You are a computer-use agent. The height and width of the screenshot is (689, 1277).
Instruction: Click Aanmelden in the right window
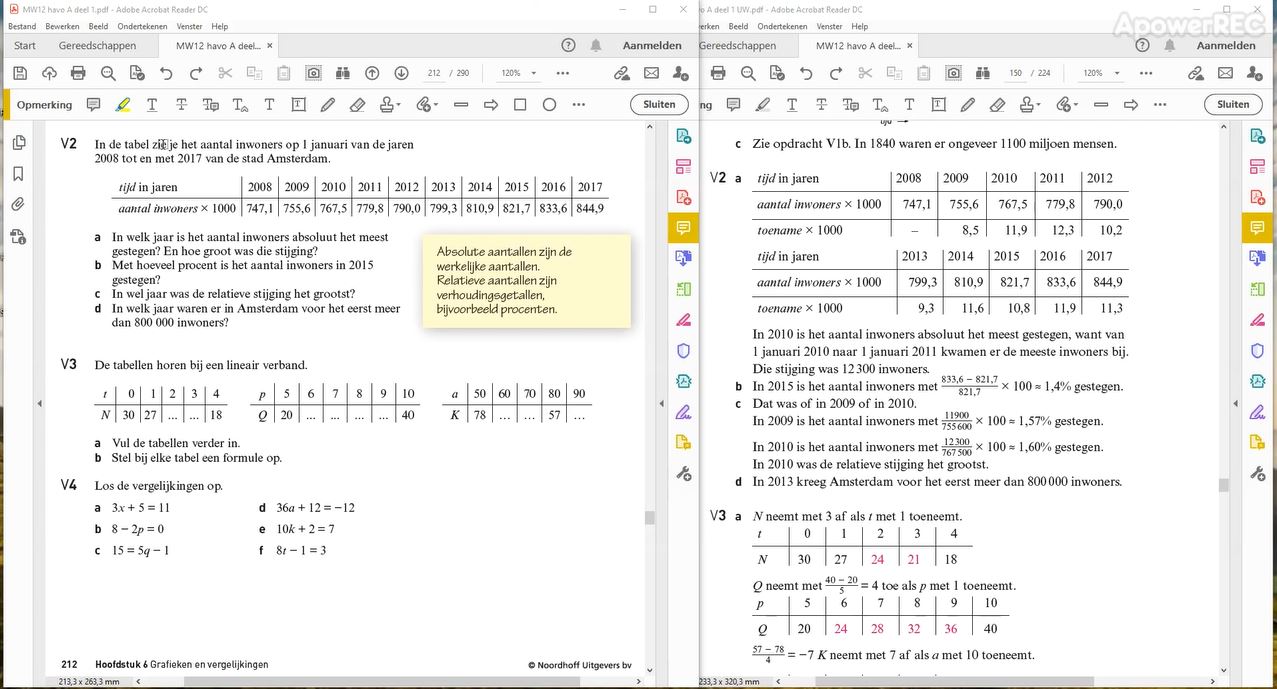point(1226,45)
